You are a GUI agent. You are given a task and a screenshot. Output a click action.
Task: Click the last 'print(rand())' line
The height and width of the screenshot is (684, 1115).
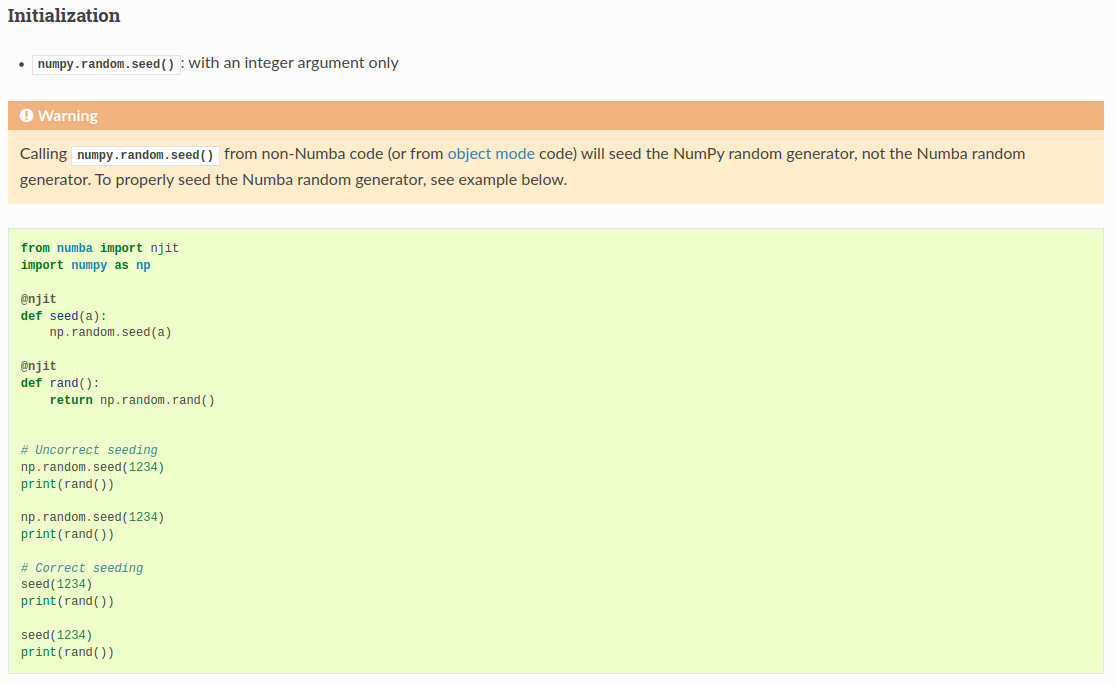[x=67, y=652]
